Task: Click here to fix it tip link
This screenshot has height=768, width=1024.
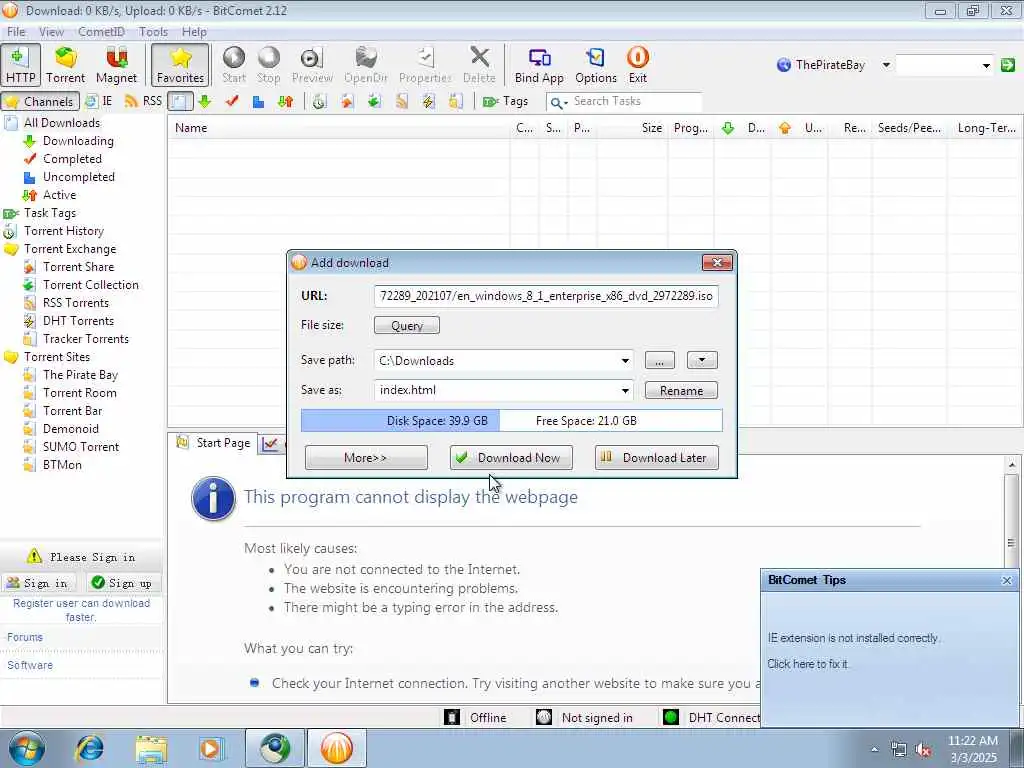Action: coord(808,664)
